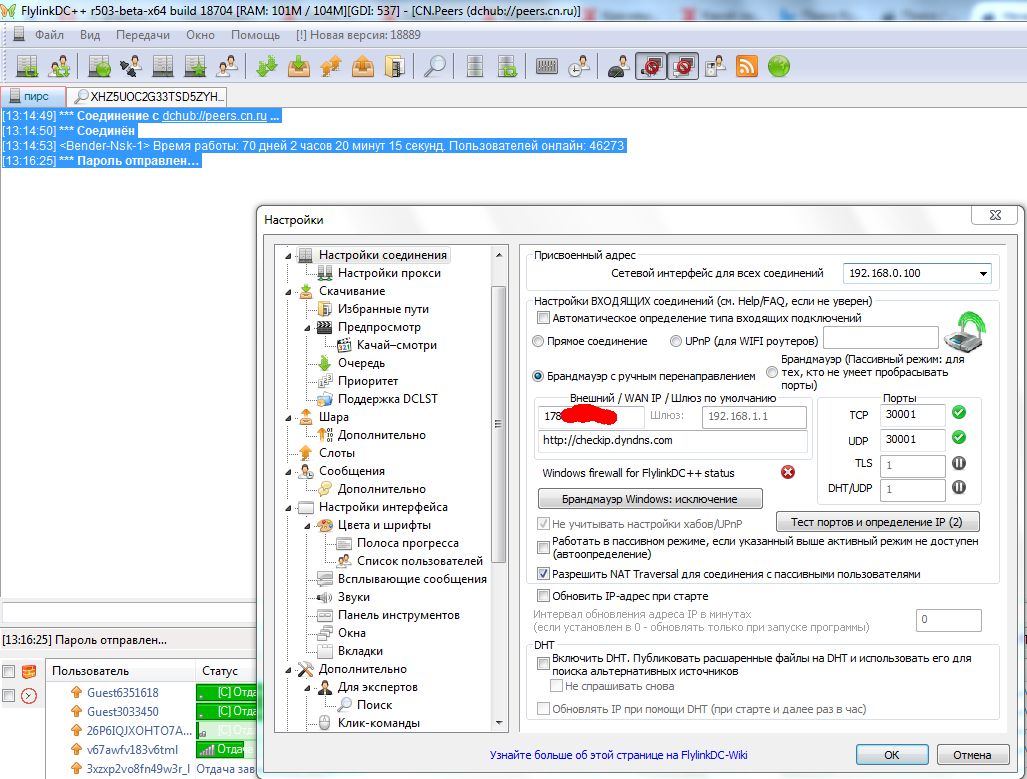1027x779 pixels.
Task: Click the settings tree scrollbar thumb
Action: point(498,424)
